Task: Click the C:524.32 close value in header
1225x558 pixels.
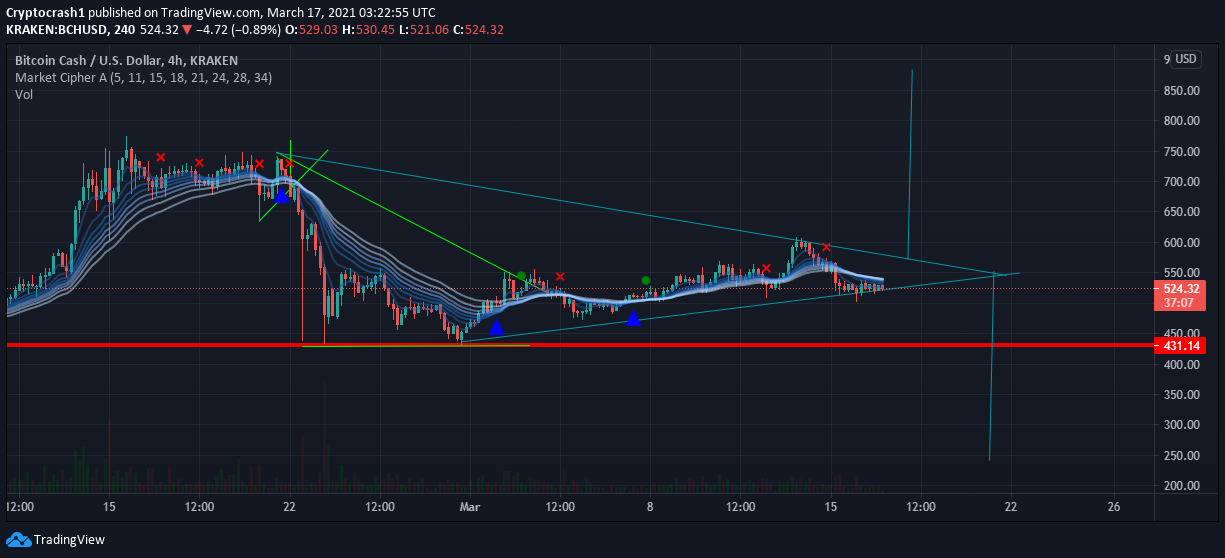Action: pyautogui.click(x=476, y=29)
